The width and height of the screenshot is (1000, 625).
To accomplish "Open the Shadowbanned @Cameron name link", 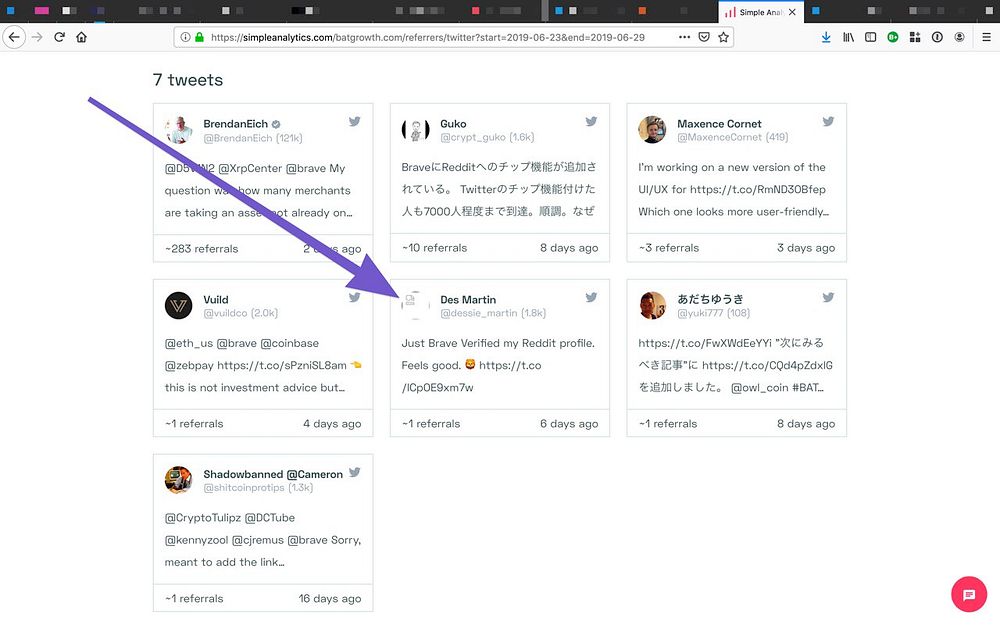I will pos(273,474).
